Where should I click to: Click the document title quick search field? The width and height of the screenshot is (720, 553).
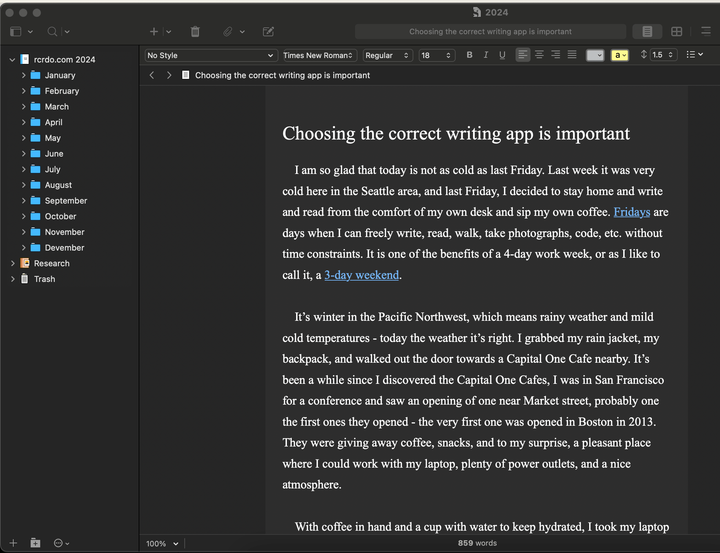(490, 32)
